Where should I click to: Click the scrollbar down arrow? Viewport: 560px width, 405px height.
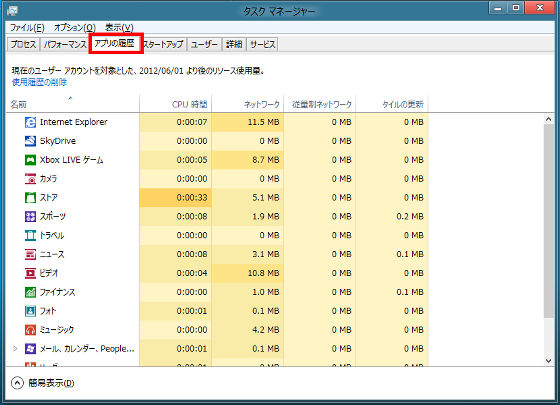pyautogui.click(x=549, y=361)
